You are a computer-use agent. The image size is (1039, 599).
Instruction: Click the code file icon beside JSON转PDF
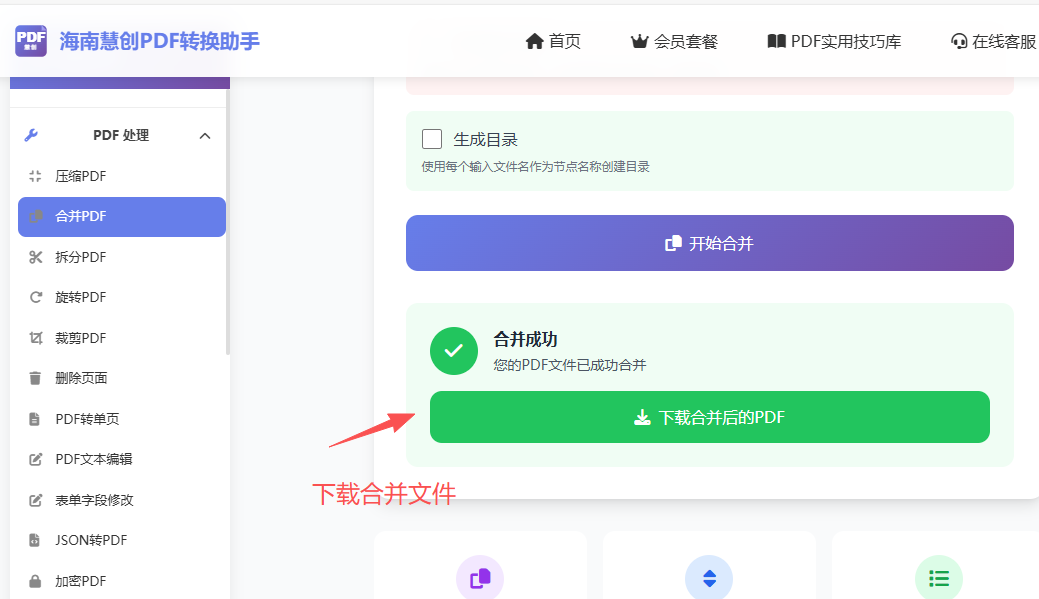[x=34, y=540]
